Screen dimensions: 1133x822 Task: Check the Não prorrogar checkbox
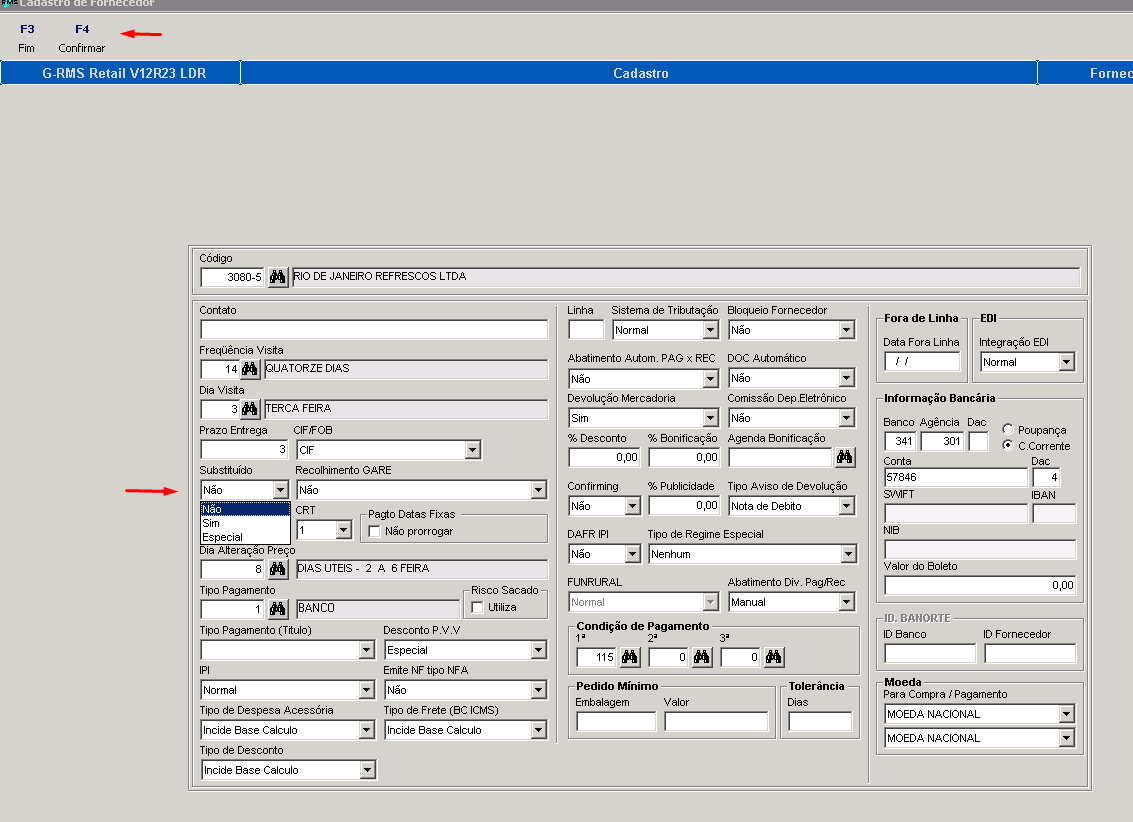(374, 532)
